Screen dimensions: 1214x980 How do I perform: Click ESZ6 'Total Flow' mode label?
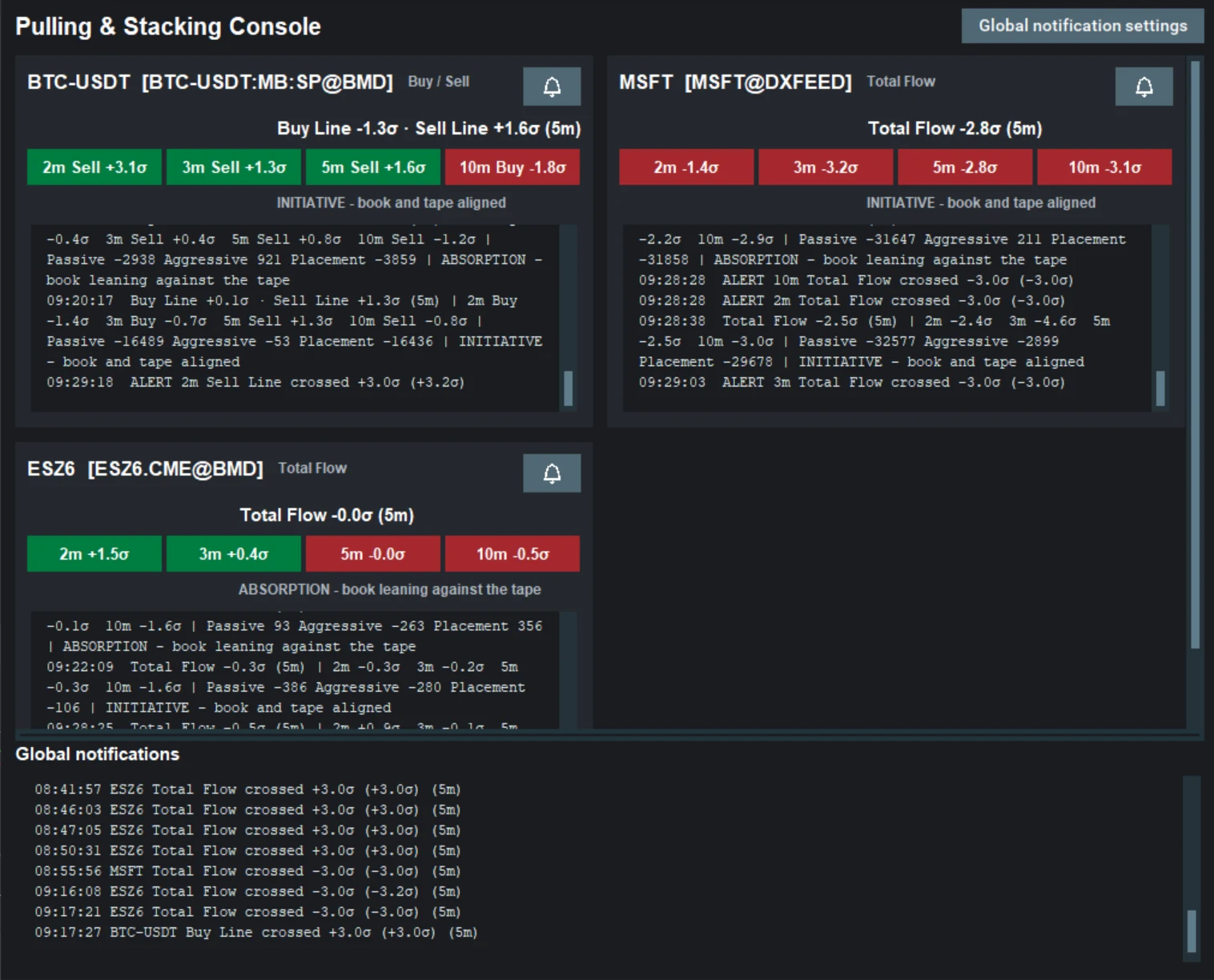[312, 468]
